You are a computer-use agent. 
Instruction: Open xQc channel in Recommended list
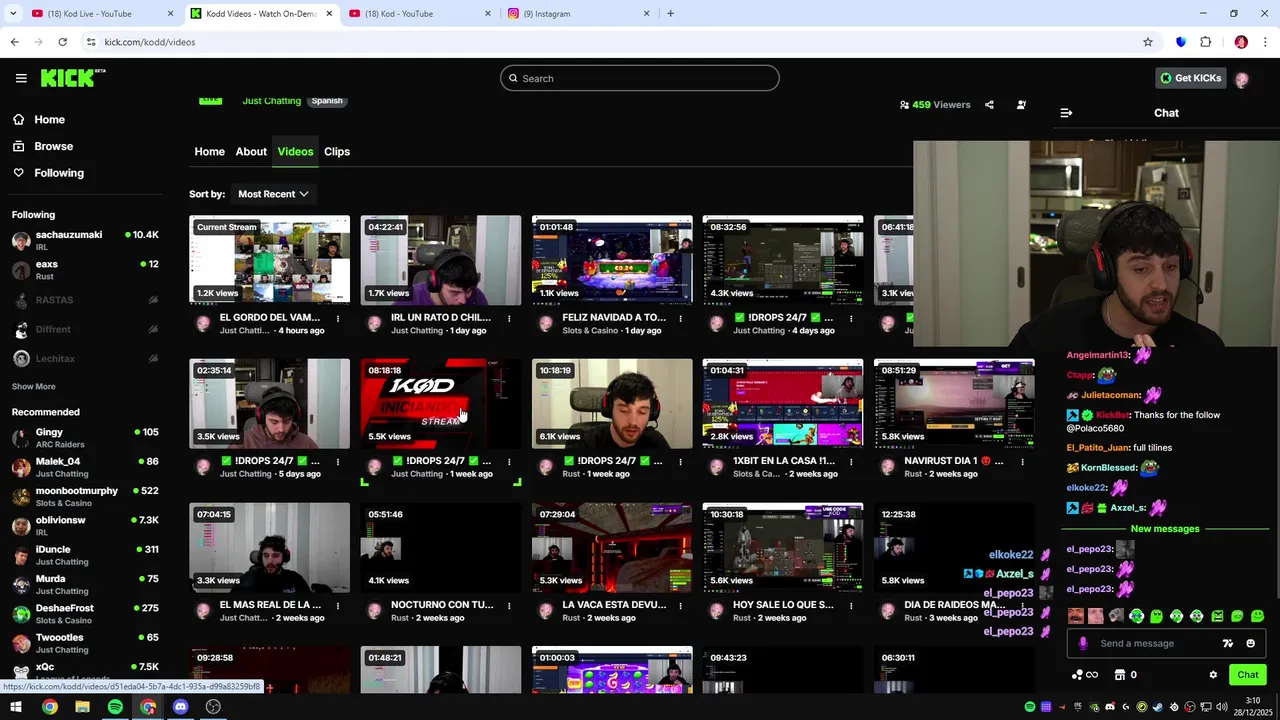tap(85, 671)
